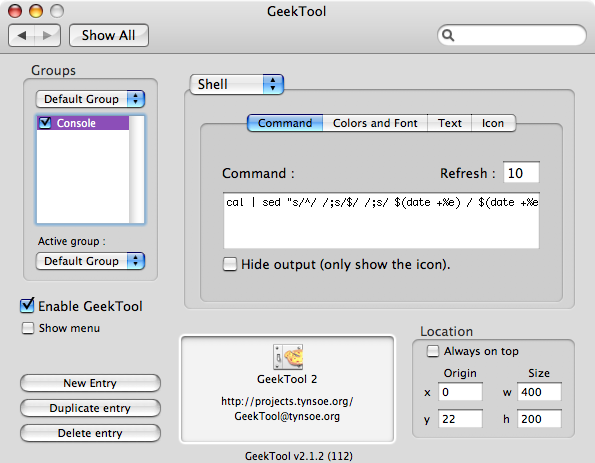This screenshot has height=463, width=595.
Task: Focus the preferences search field
Action: coord(512,35)
